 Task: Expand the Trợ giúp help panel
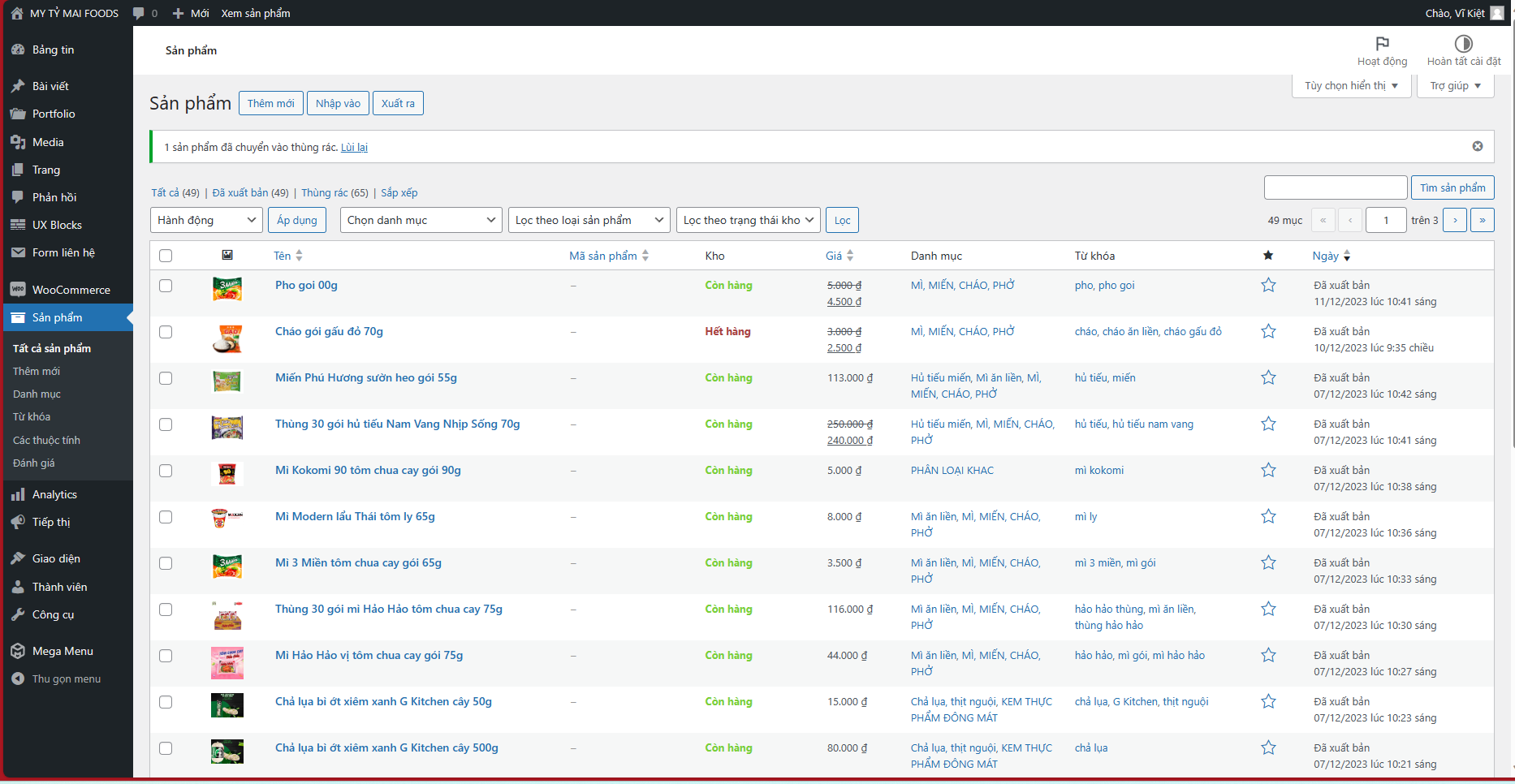[x=1456, y=85]
